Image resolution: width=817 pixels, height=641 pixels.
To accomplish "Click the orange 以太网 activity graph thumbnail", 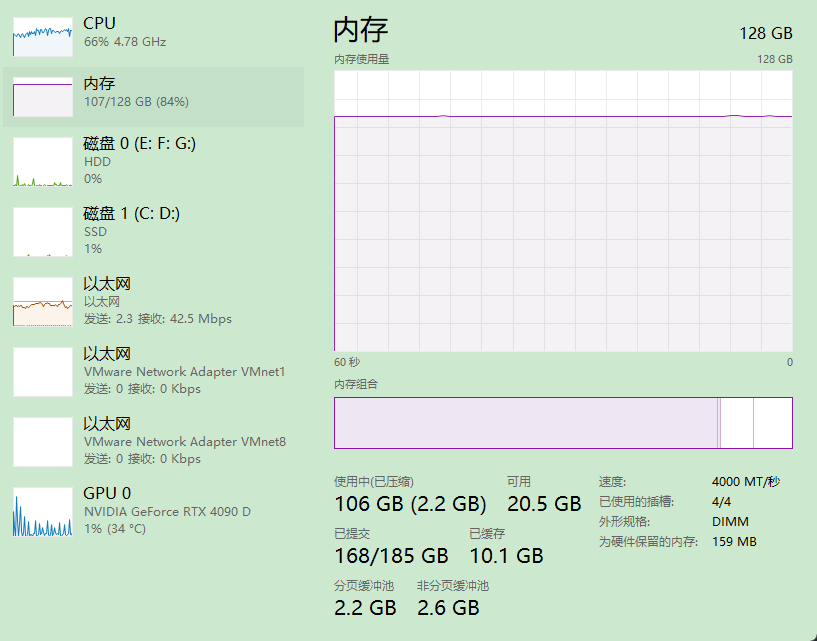I will click(43, 302).
